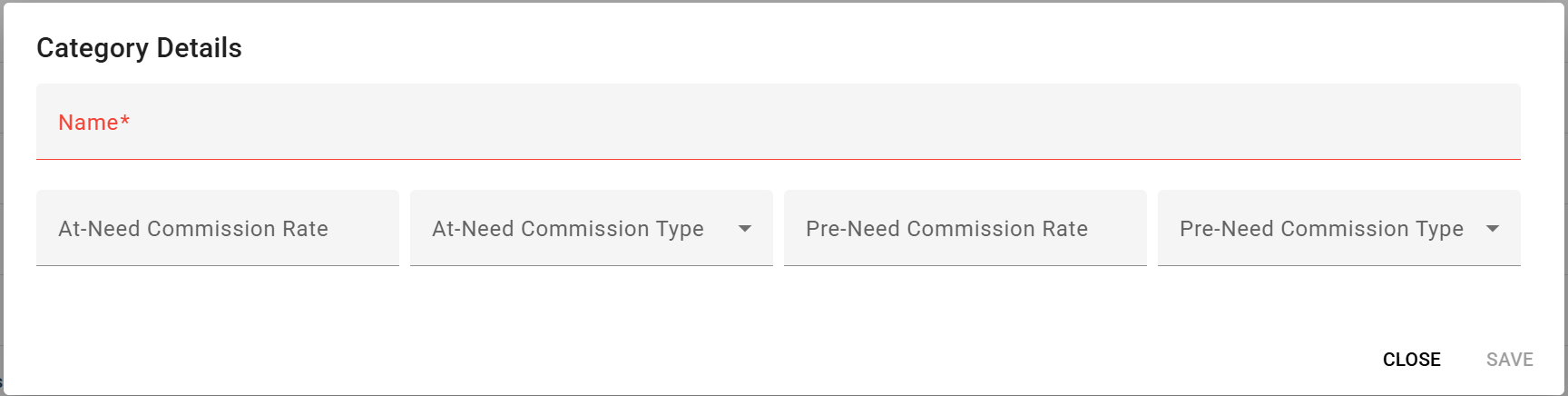Click the At-Need Commission Rate label
This screenshot has width=1568, height=396.
click(x=192, y=229)
